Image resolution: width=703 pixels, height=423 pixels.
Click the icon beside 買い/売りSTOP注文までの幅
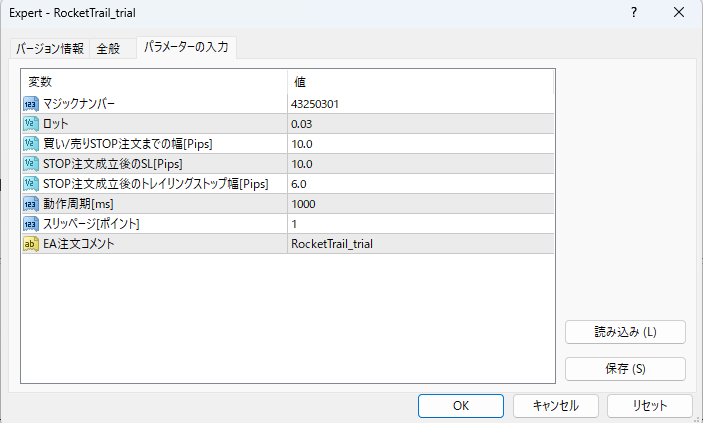tap(30, 143)
